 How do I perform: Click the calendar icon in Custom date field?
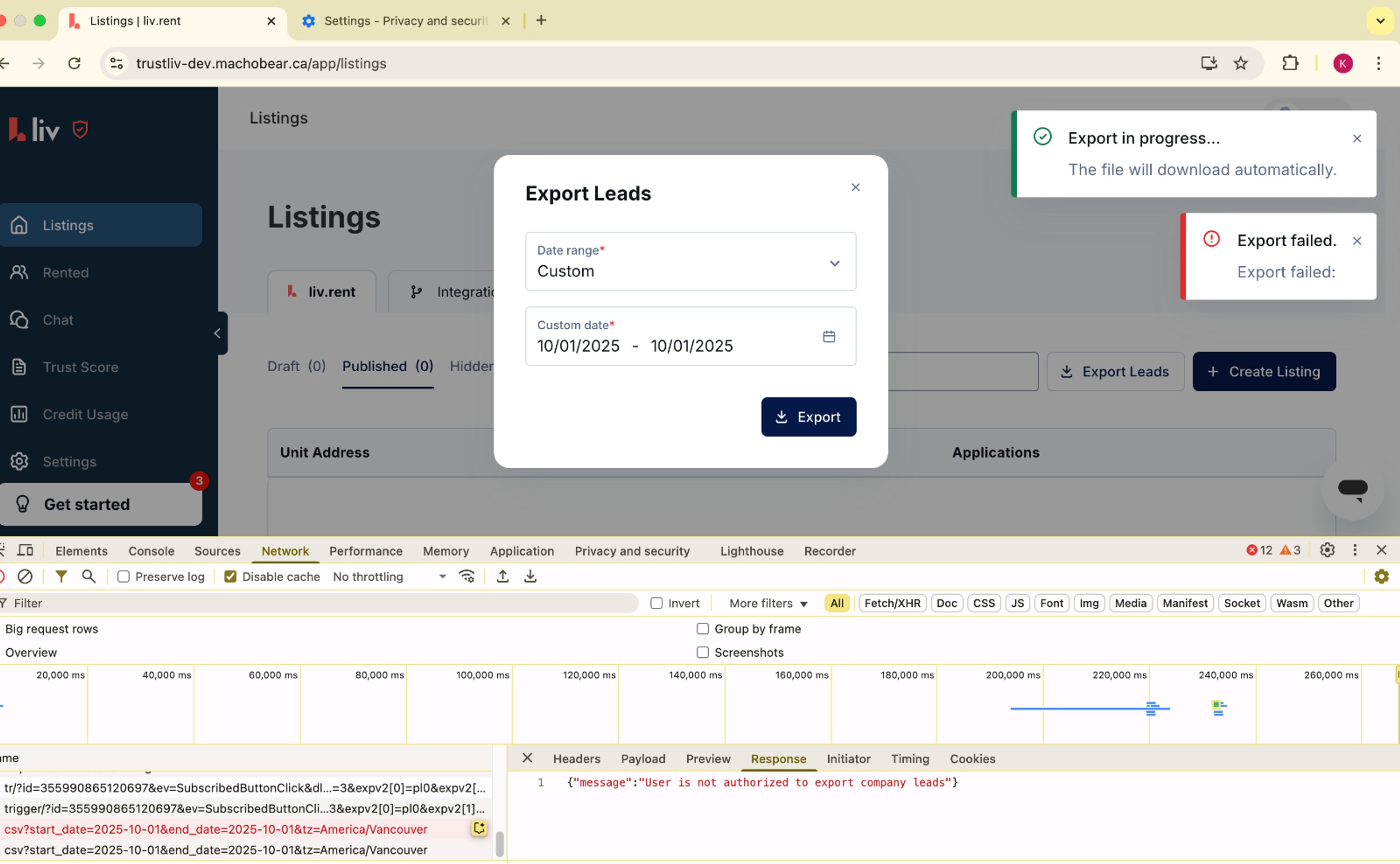828,337
